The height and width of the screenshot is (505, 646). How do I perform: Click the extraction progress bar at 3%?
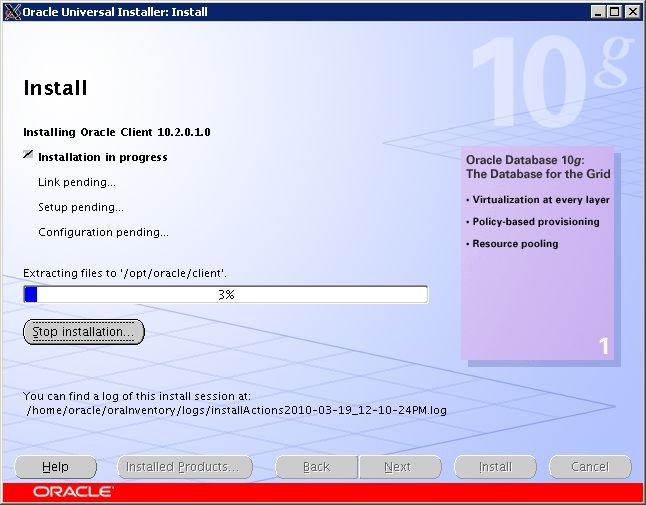[x=226, y=295]
